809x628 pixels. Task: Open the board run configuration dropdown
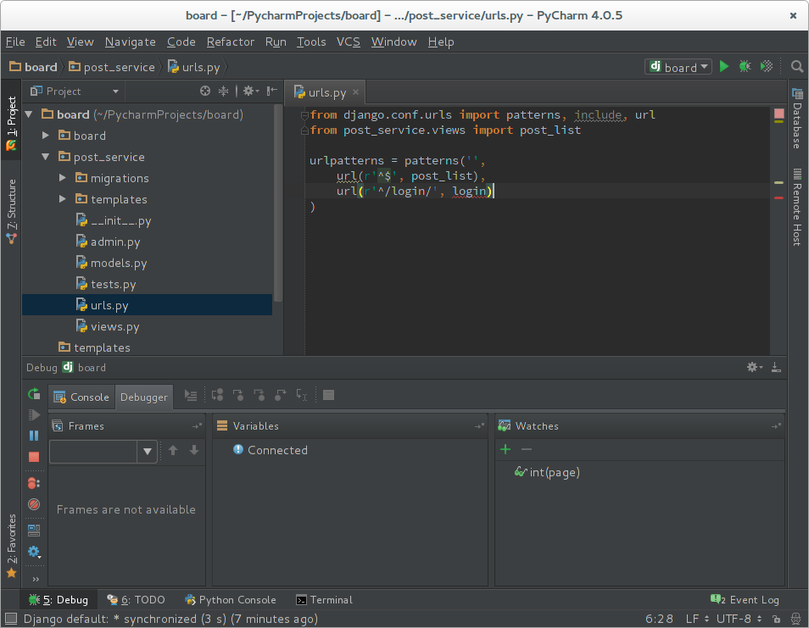(678, 67)
